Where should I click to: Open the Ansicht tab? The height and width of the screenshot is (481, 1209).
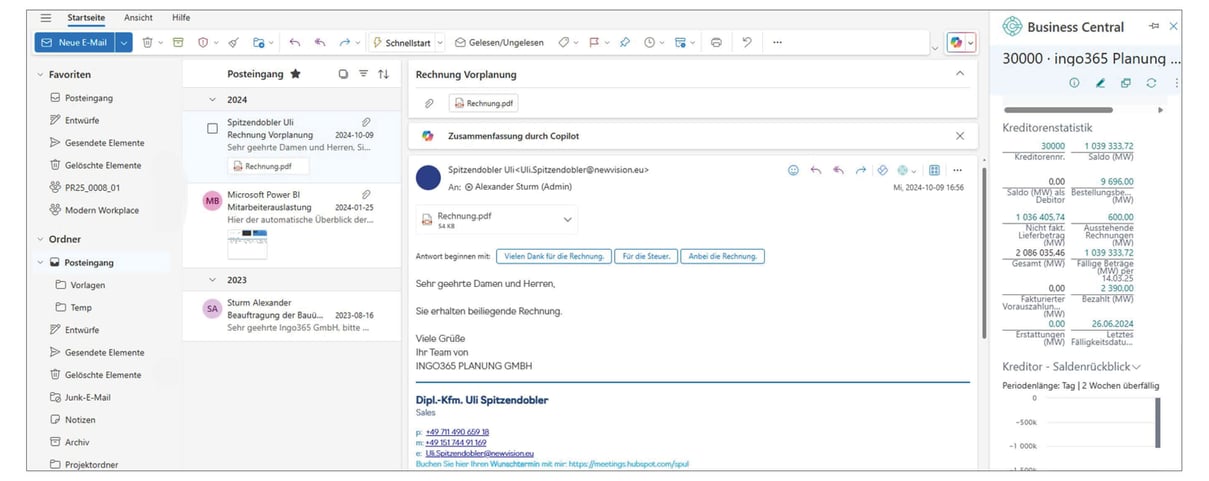138,18
